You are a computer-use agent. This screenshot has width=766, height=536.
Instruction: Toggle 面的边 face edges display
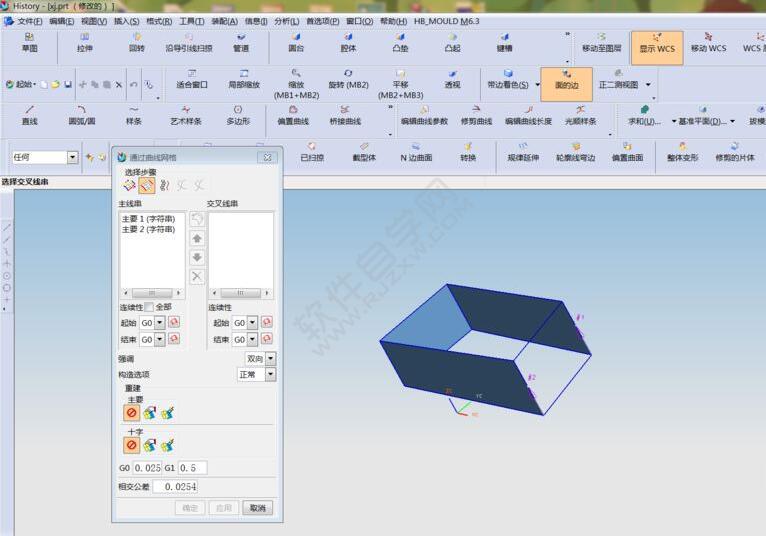pyautogui.click(x=566, y=84)
